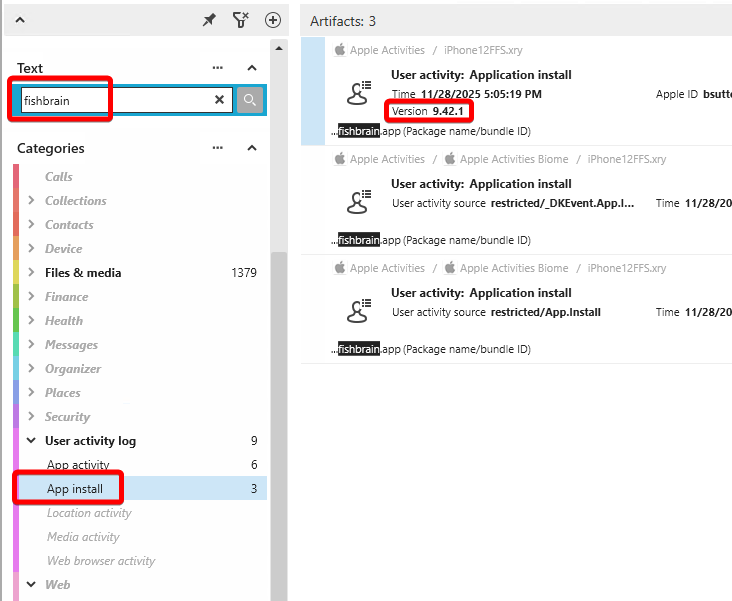Screen dimensions: 732x601
Task: Click user activity icon of first artifact
Action: click(x=359, y=92)
